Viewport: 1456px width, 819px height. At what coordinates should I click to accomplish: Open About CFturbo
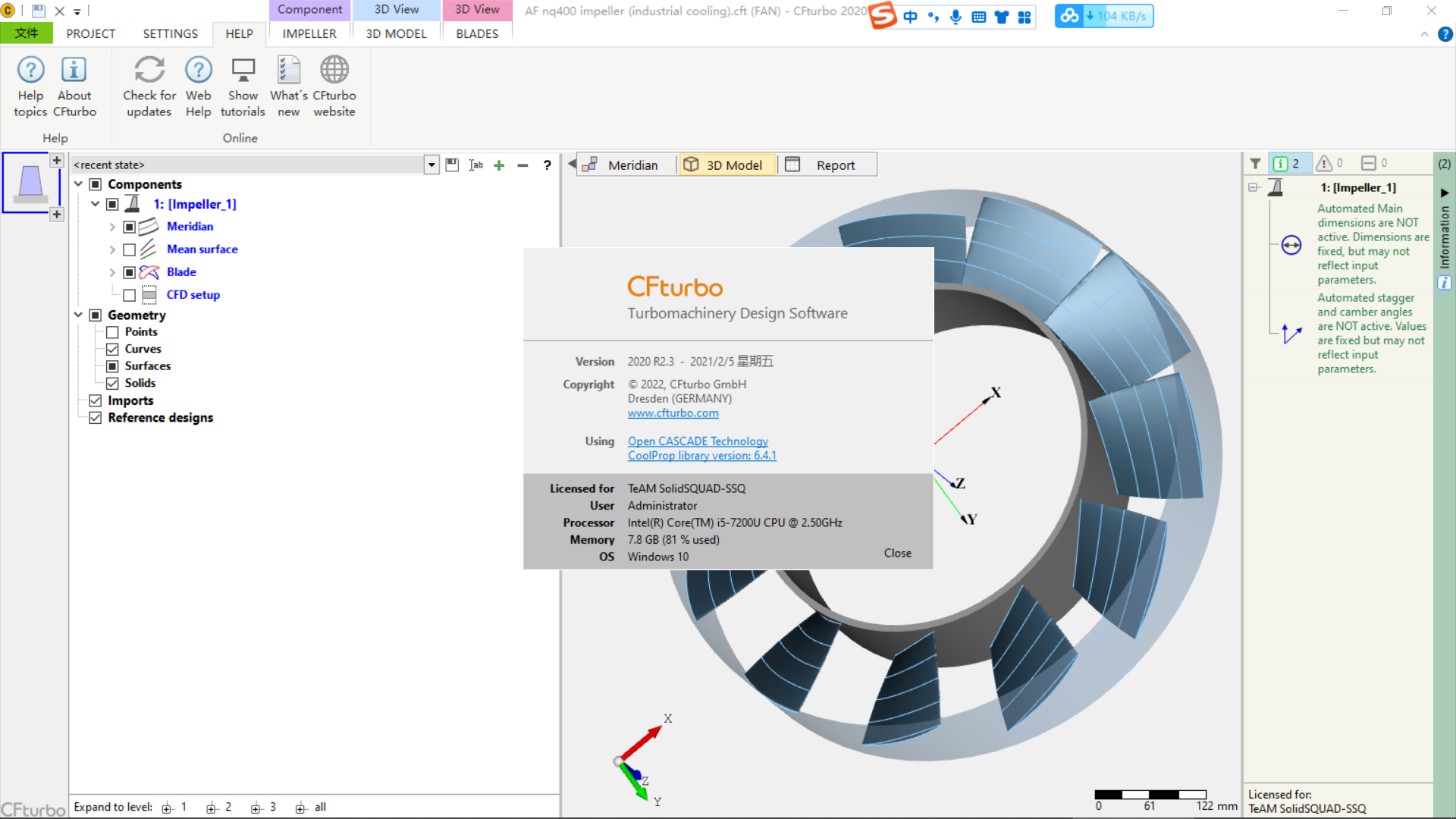[x=74, y=86]
